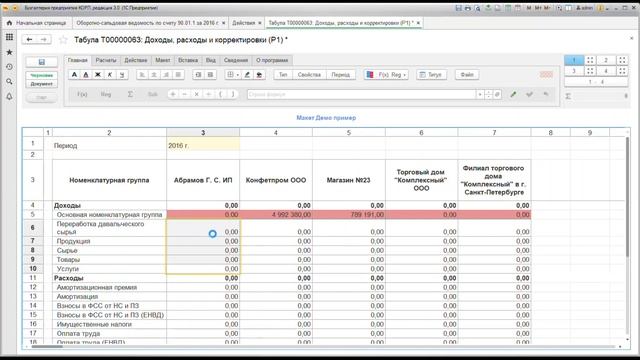Click the formula line input field
The image size is (640, 360).
coord(361,94)
